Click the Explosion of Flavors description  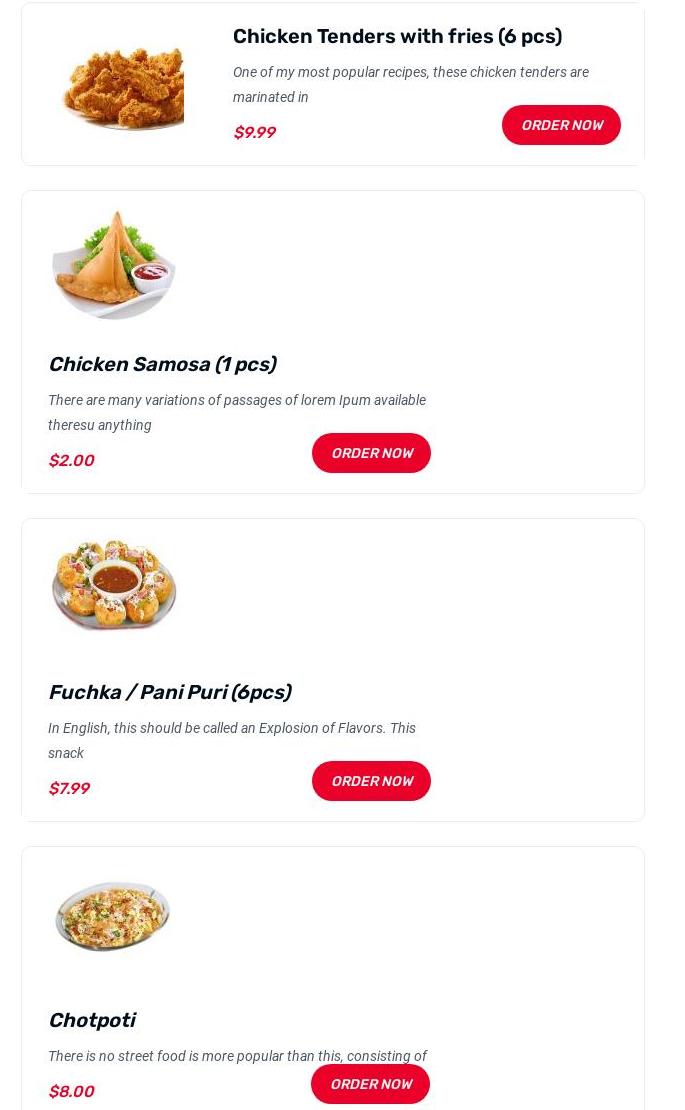tap(232, 740)
